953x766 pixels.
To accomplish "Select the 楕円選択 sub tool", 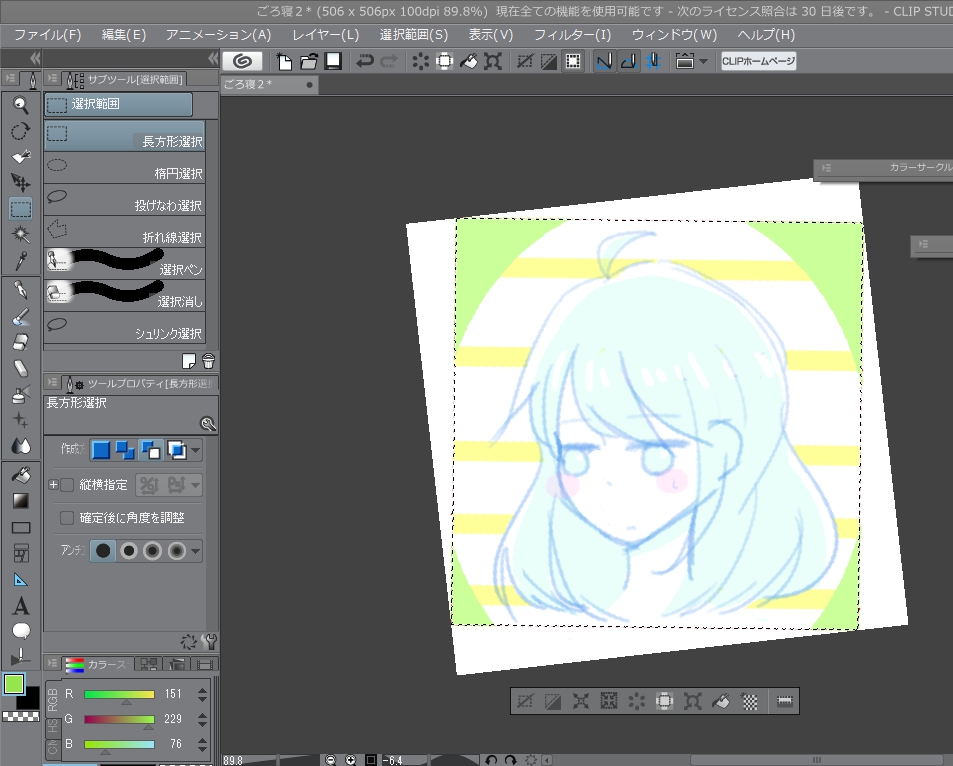I will (x=125, y=168).
